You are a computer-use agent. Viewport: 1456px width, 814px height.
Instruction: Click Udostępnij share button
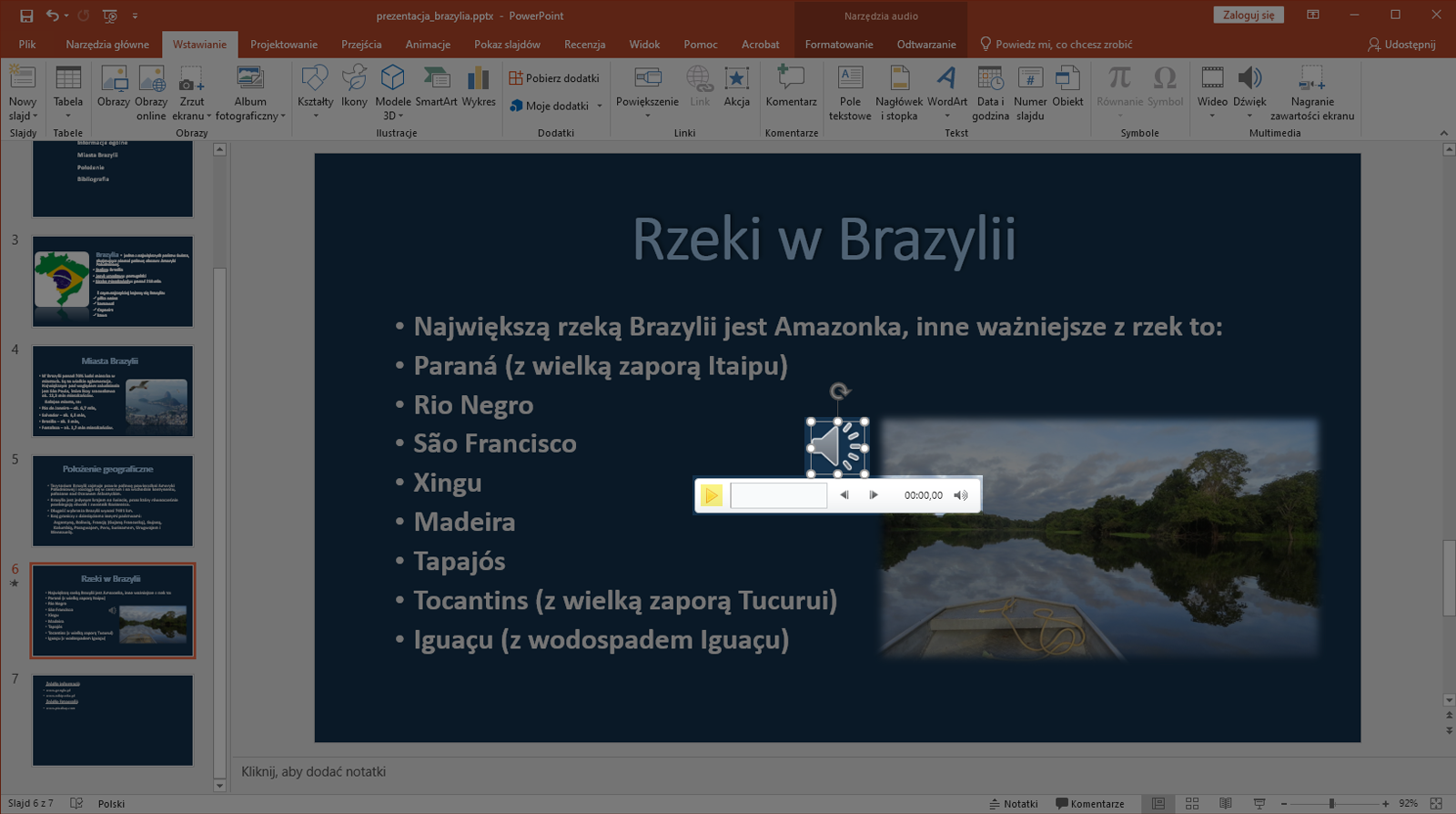(x=1401, y=44)
